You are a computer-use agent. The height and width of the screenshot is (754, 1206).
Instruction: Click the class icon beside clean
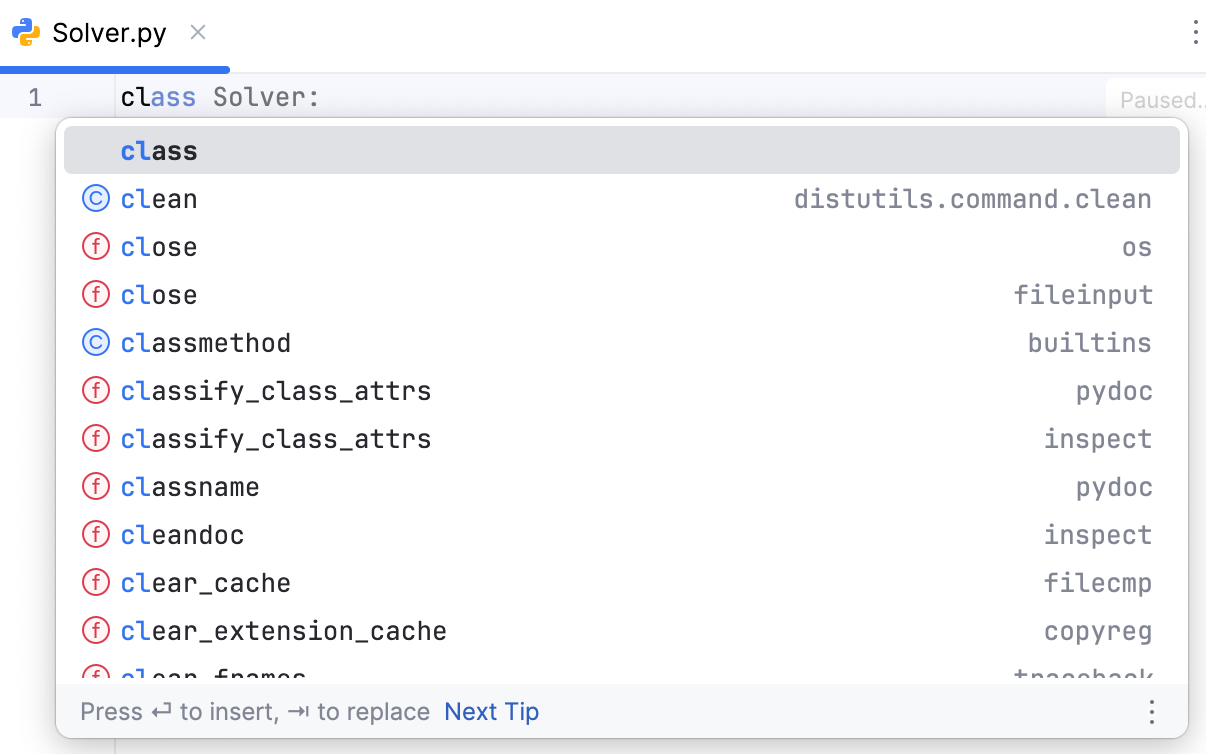[x=95, y=197]
